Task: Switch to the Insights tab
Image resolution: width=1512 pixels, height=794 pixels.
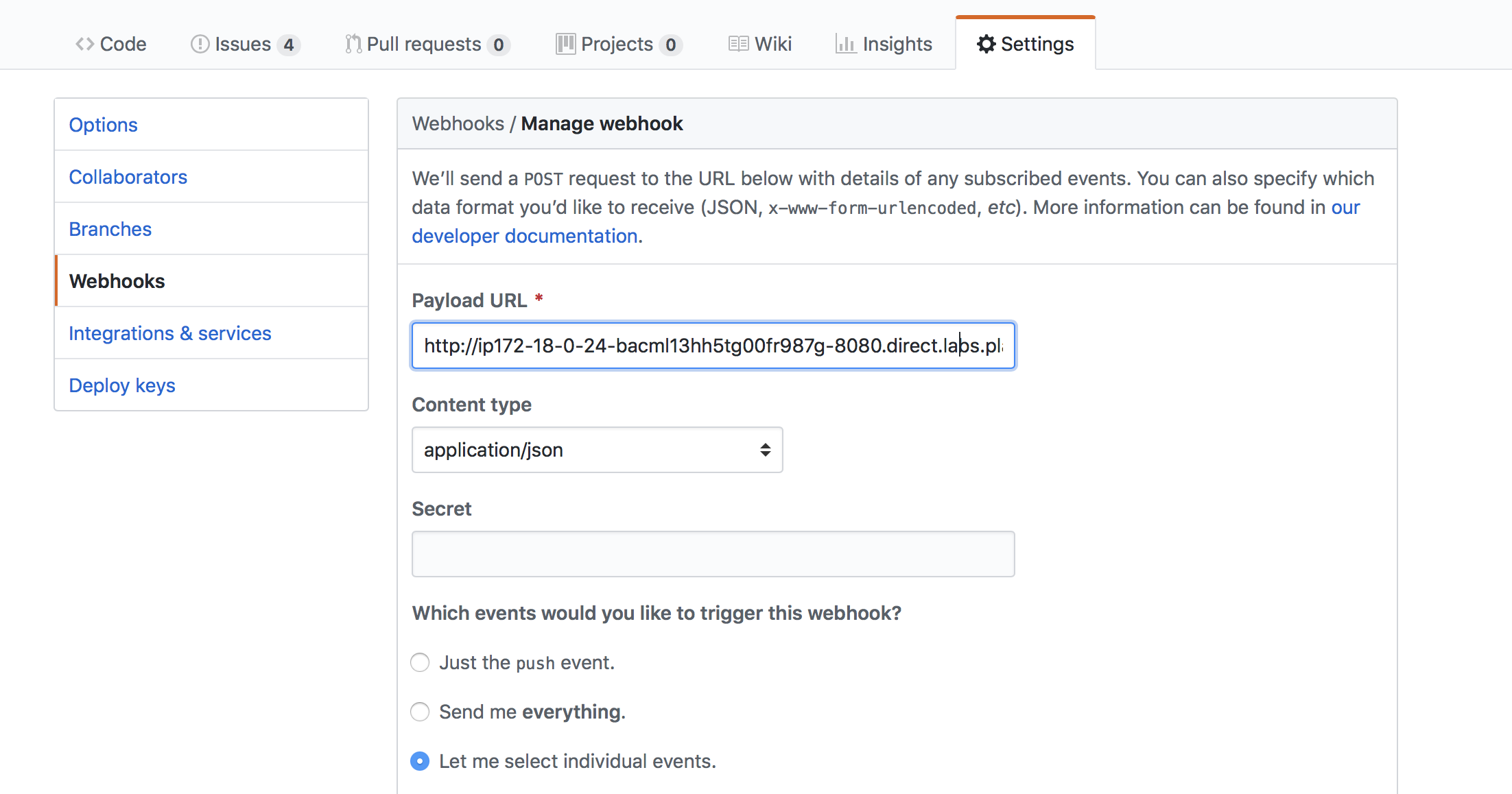Action: click(897, 44)
